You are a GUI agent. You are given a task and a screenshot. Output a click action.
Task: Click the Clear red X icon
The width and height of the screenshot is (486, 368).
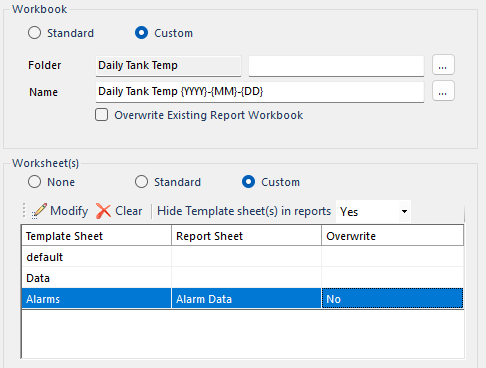pos(103,211)
